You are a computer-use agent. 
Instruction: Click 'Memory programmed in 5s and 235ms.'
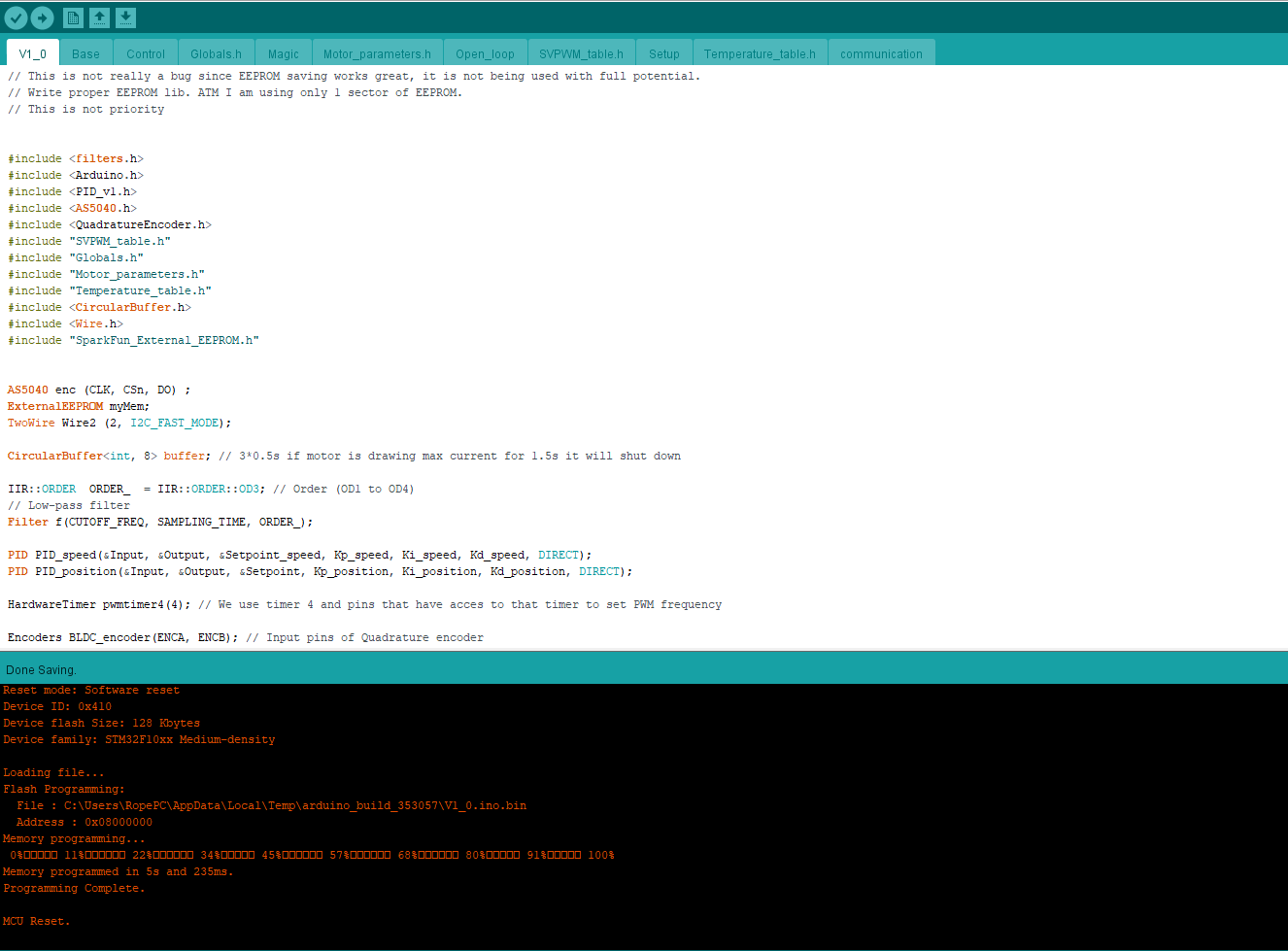click(119, 871)
